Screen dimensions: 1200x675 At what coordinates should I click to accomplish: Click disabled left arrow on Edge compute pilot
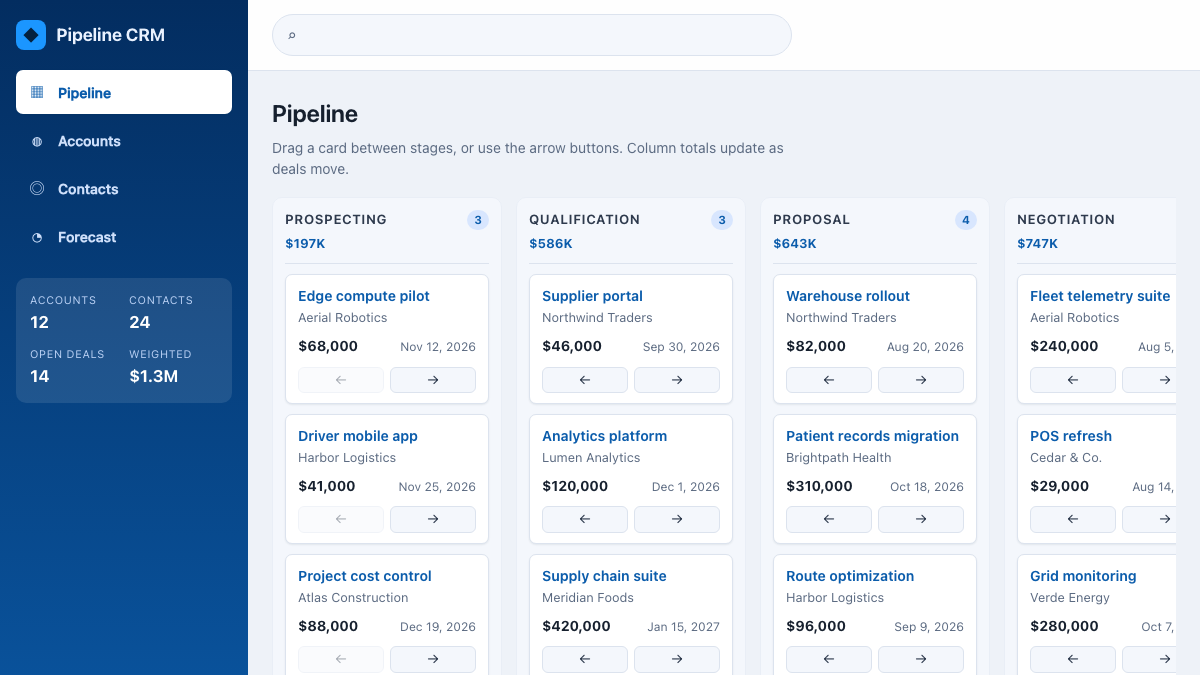pos(341,380)
